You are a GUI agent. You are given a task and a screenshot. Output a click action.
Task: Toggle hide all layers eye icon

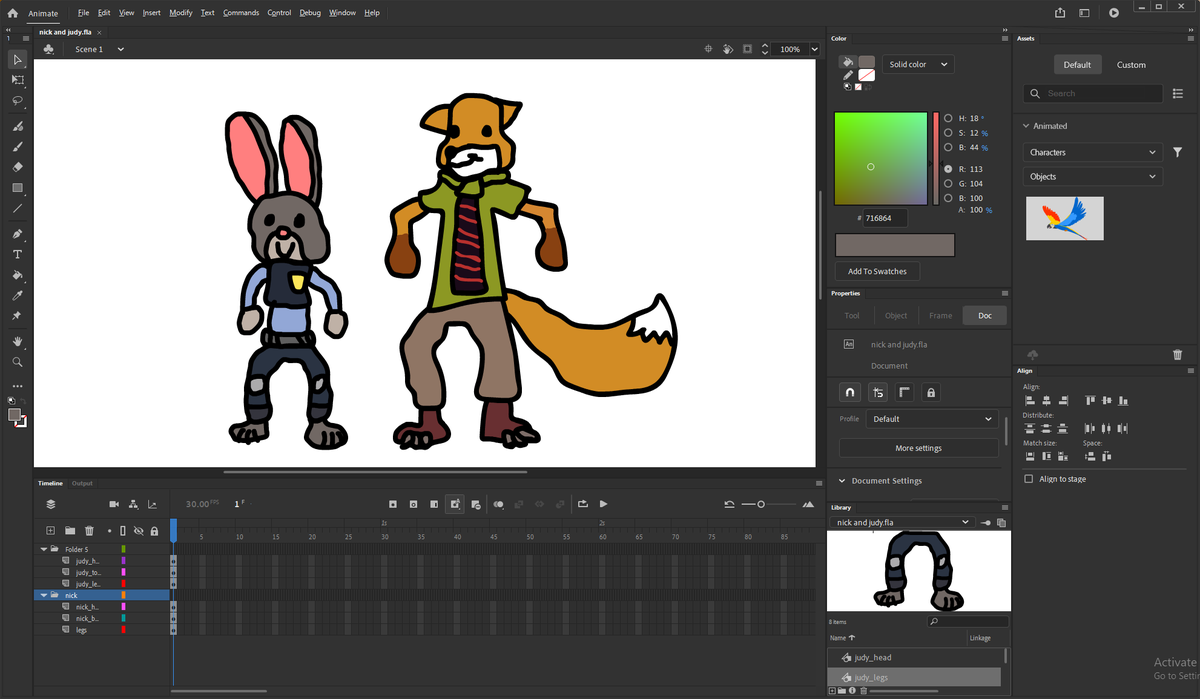138,531
